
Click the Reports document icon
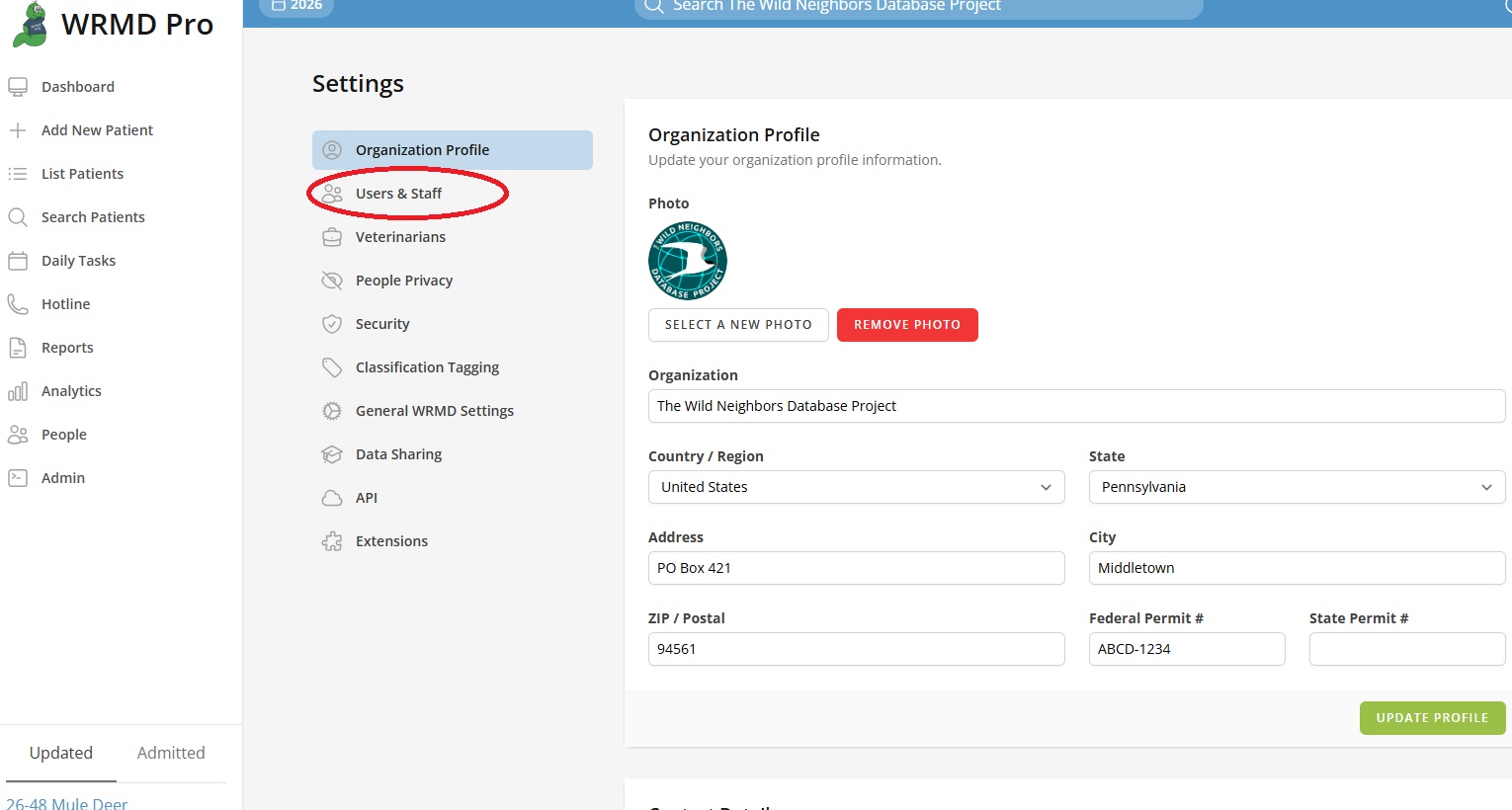click(18, 348)
